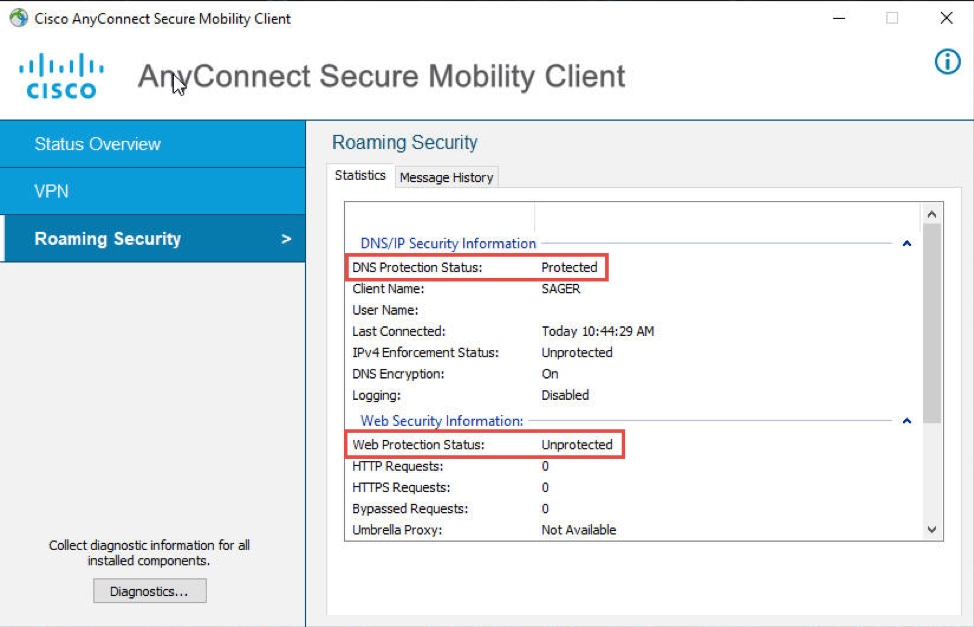Select the Client Name value SAGER

[560, 288]
